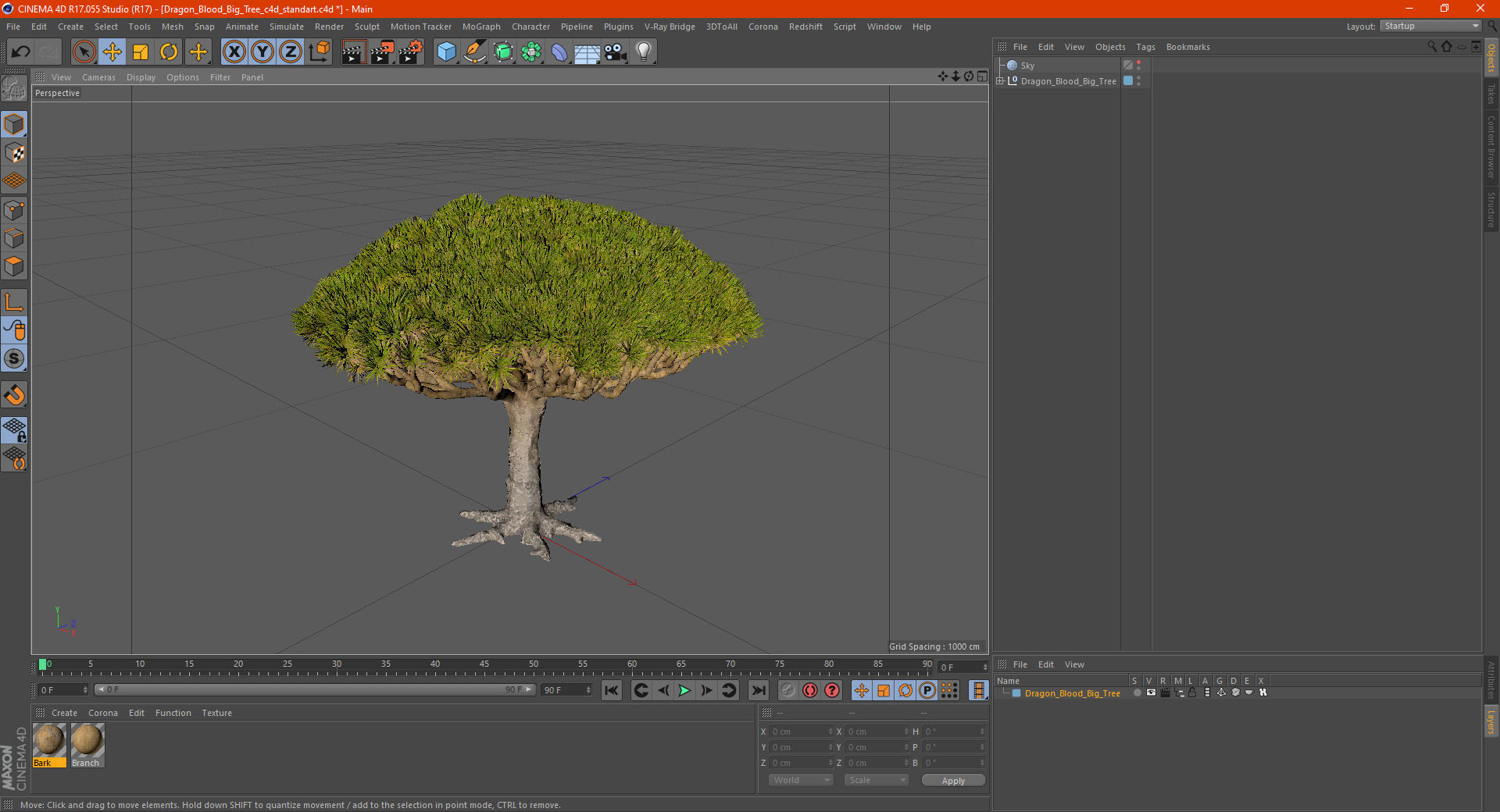Open the viewport Cameras menu
Viewport: 1500px width, 812px height.
(98, 77)
